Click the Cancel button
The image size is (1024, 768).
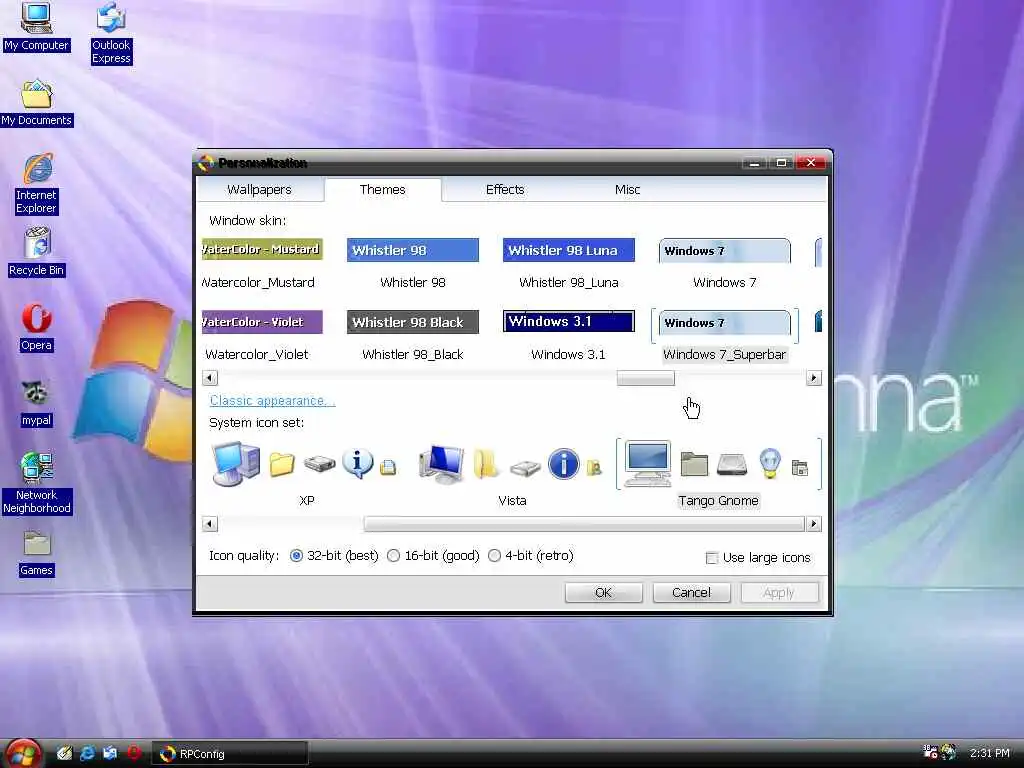(x=691, y=592)
